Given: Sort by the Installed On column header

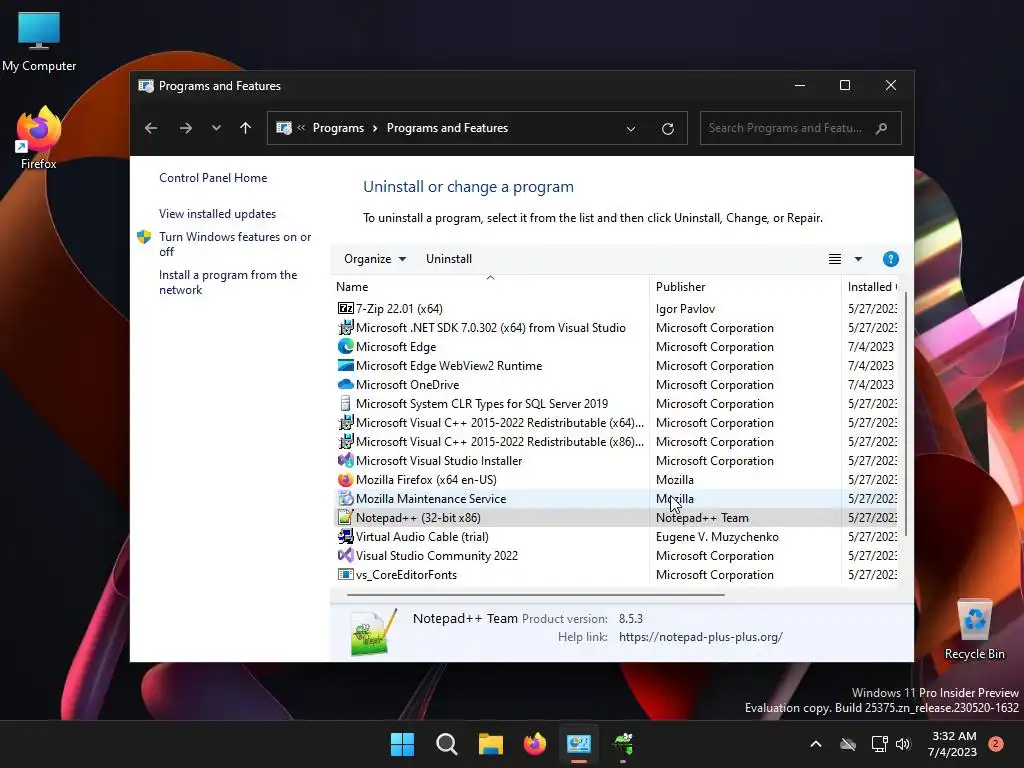Looking at the screenshot, I should 871,287.
